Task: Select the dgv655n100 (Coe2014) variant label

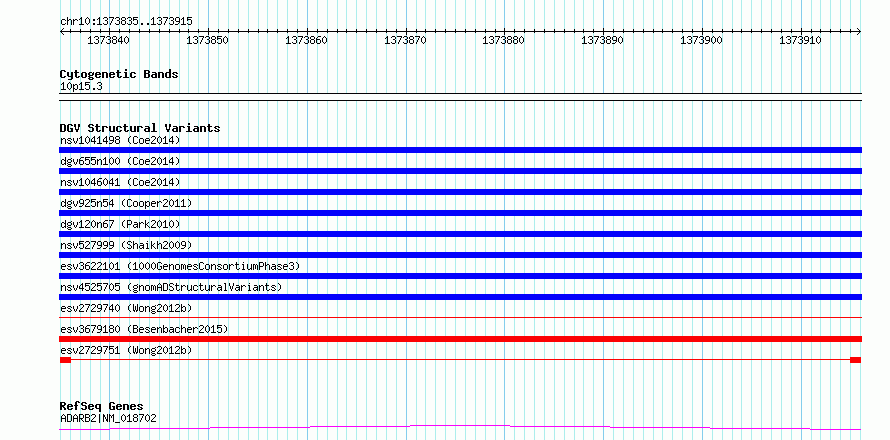Action: pyautogui.click(x=120, y=161)
